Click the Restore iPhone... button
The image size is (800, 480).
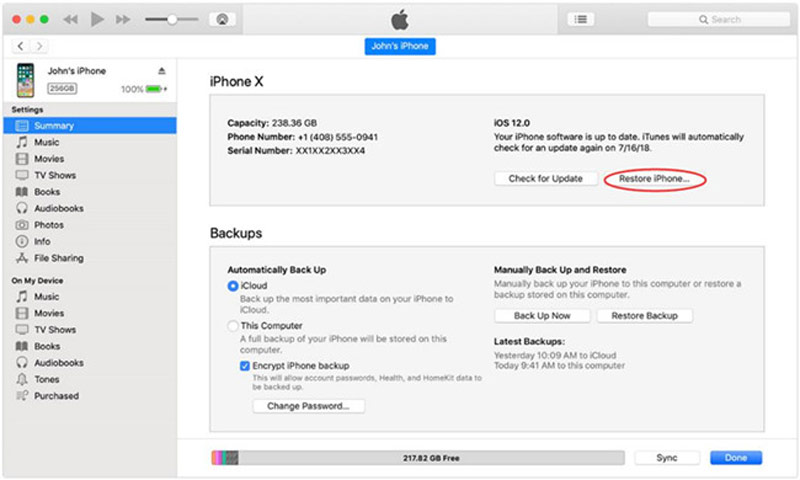654,179
